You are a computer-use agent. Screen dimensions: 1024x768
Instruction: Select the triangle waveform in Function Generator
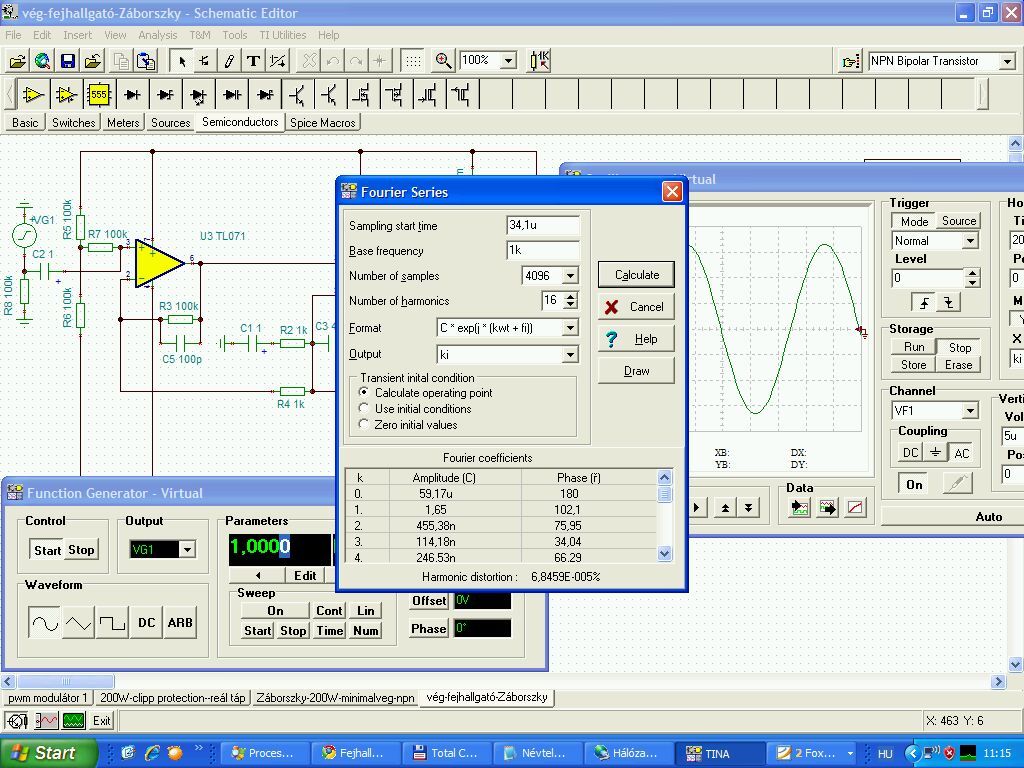tap(78, 623)
